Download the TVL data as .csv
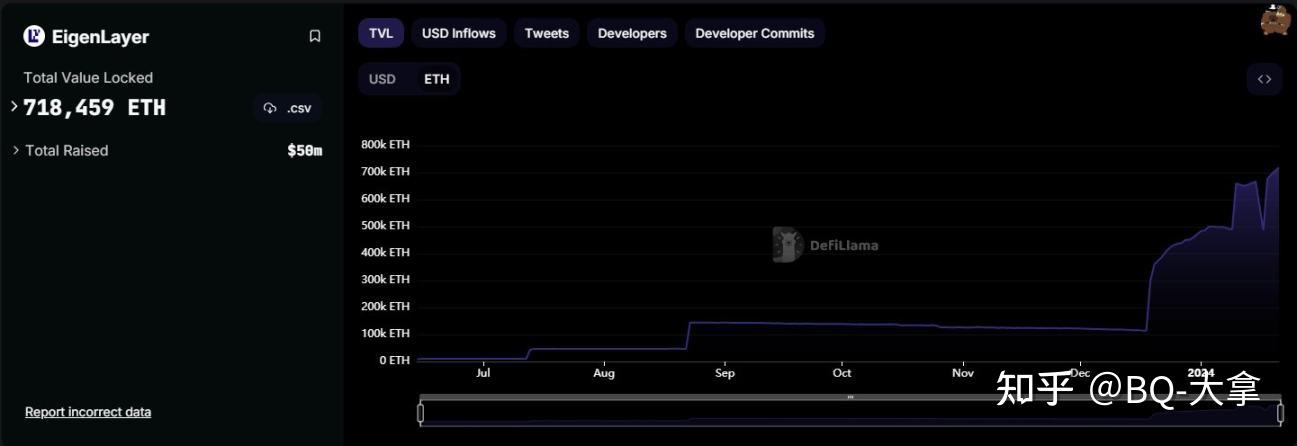 (x=288, y=108)
